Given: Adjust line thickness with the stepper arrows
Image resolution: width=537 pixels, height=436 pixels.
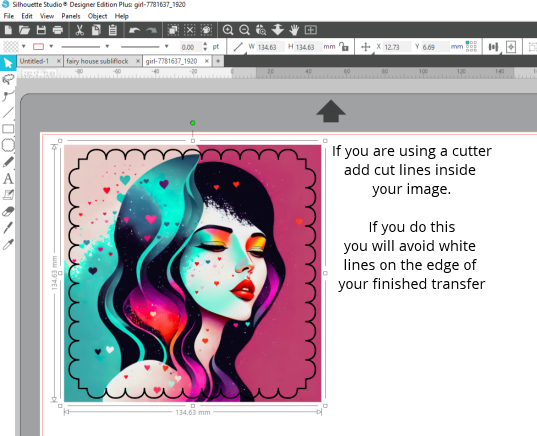Looking at the screenshot, I should point(205,47).
